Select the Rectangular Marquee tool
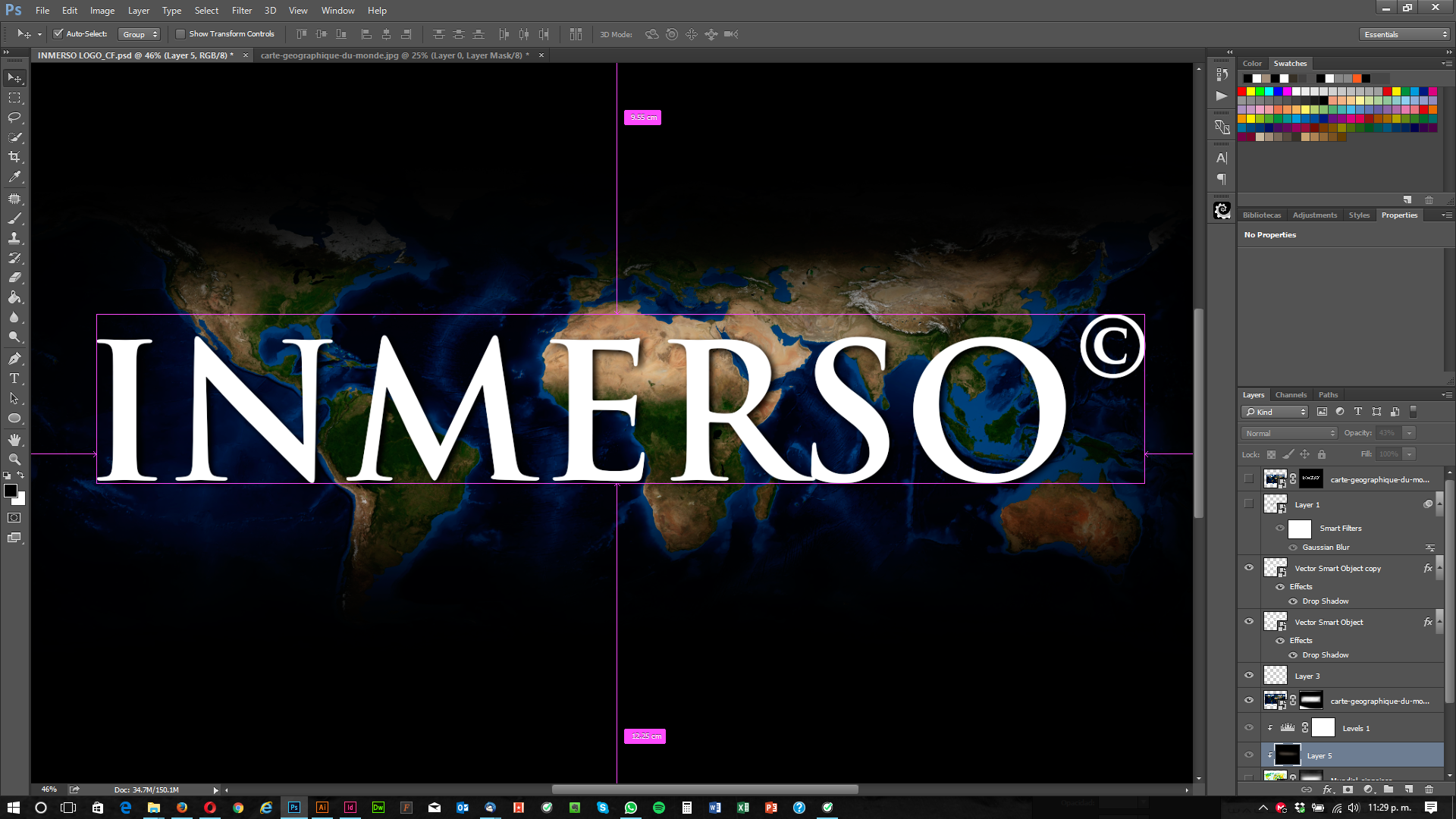 pyautogui.click(x=14, y=98)
